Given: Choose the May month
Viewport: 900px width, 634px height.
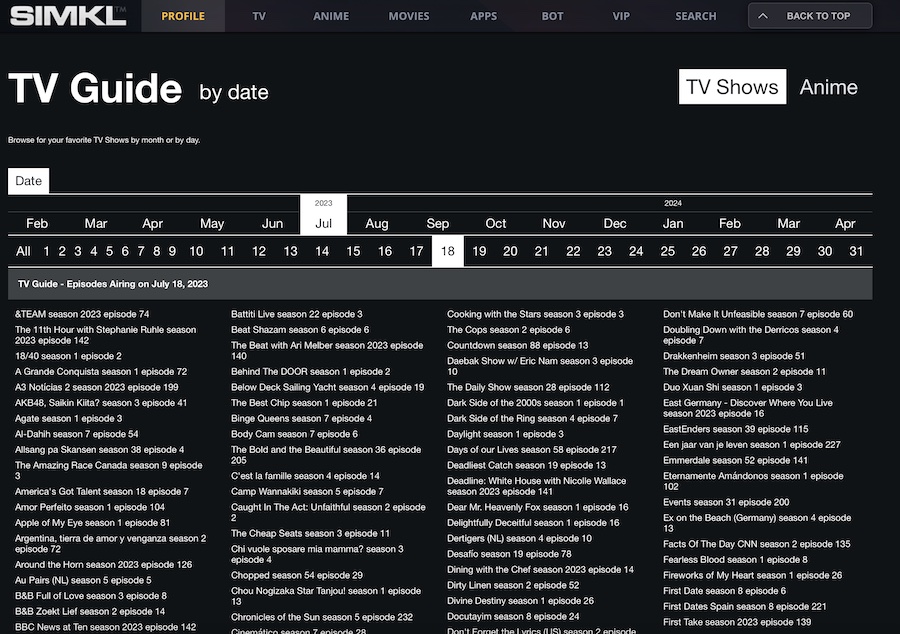Looking at the screenshot, I should point(212,223).
